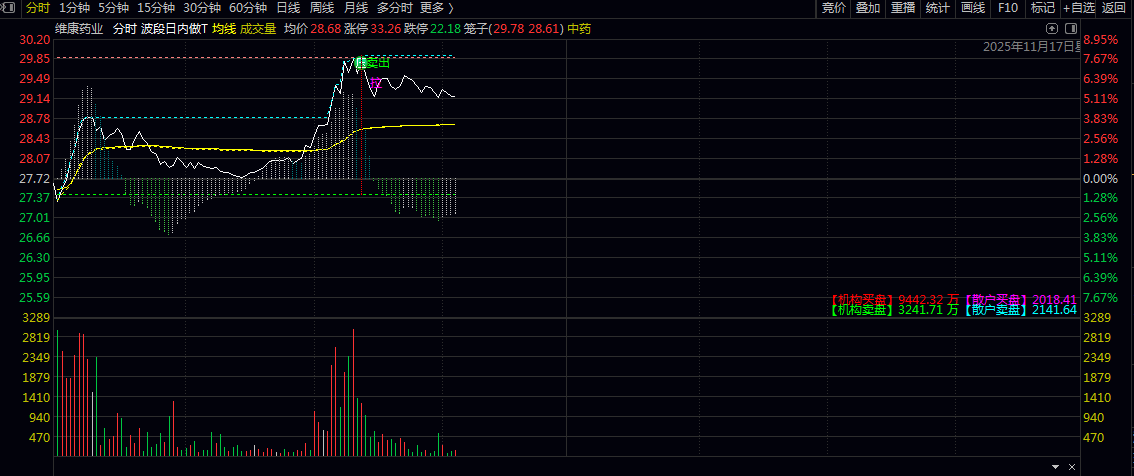This screenshot has height=476, width=1134.
Task: Select the 分时 tab
Action: (38, 8)
